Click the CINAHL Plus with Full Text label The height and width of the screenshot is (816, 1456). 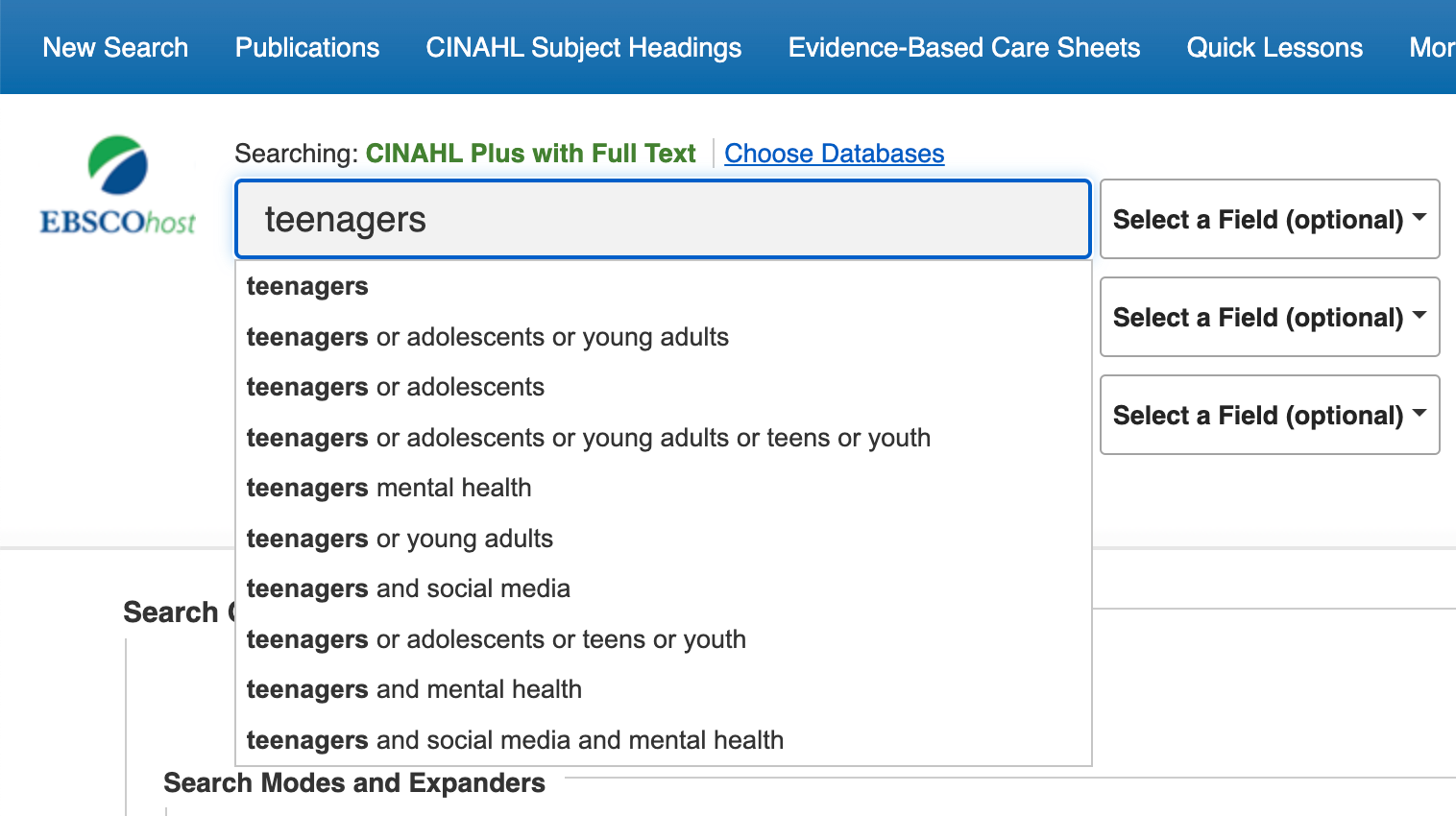tap(530, 154)
